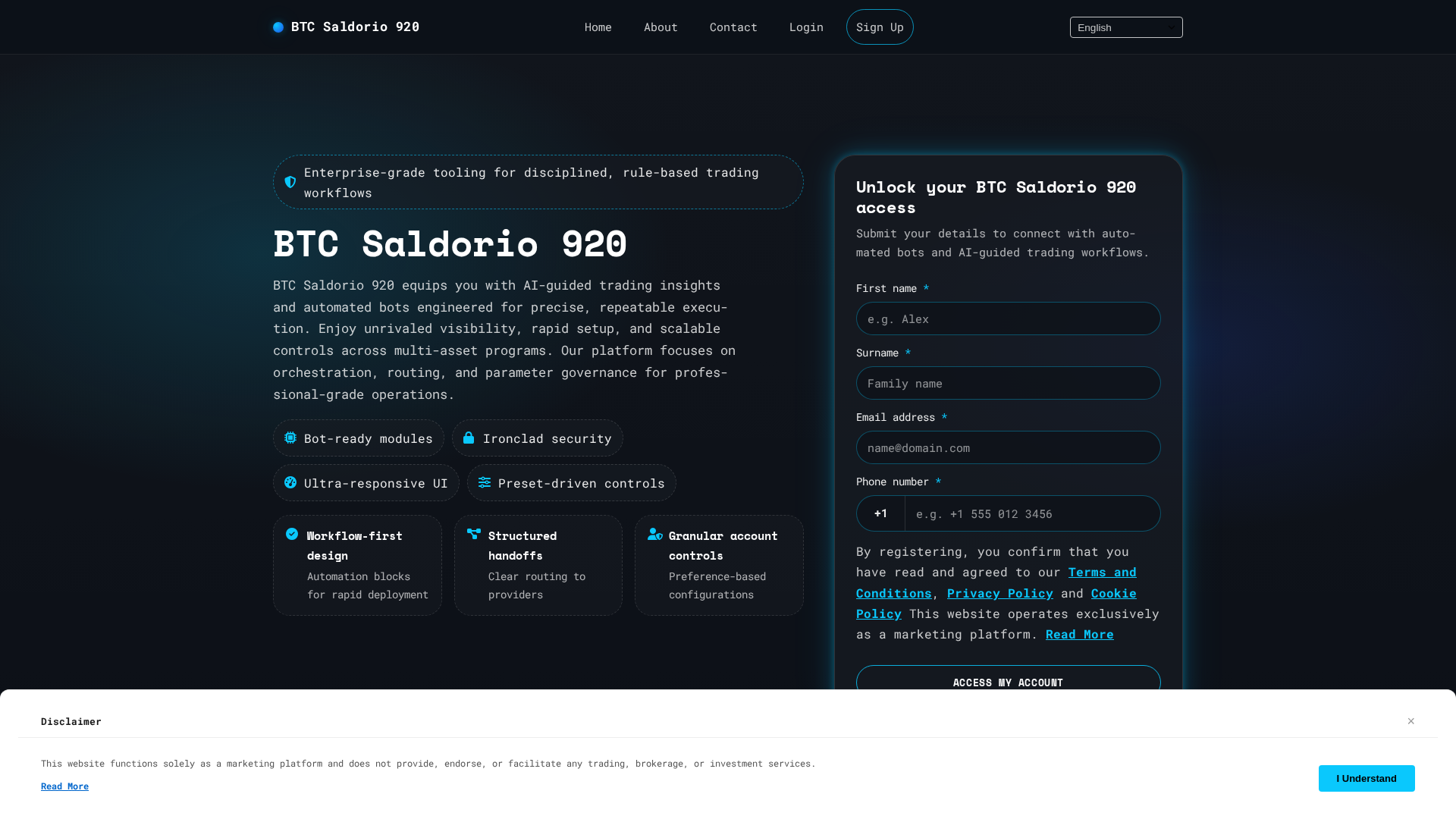This screenshot has height=819, width=1456.
Task: Click the shield icon in the enterprise-grade banner
Action: (290, 182)
